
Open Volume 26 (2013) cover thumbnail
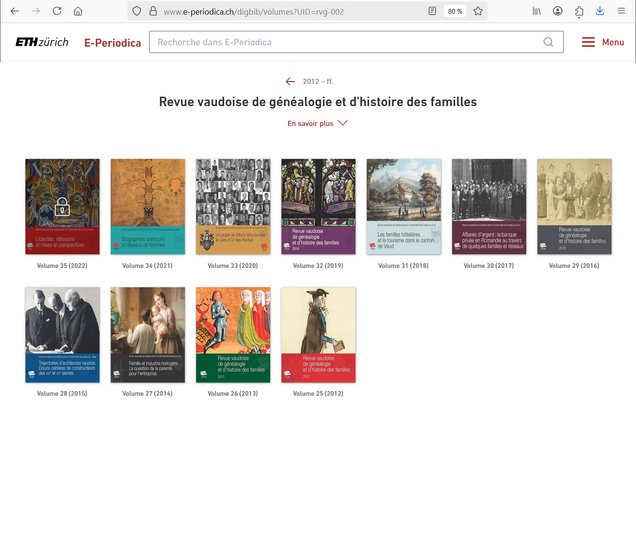coord(233,335)
